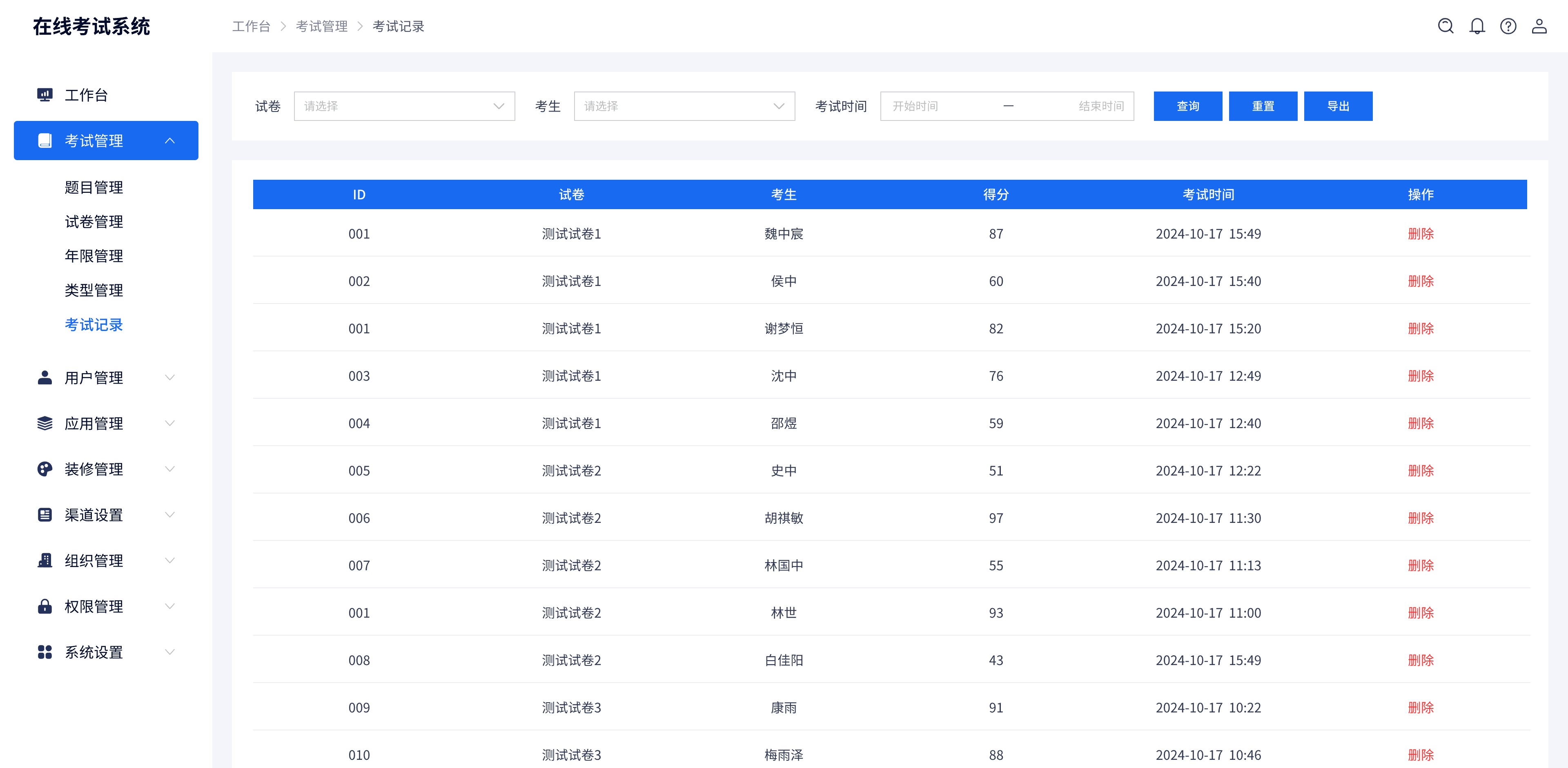The width and height of the screenshot is (1568, 768).
Task: Select the 工作台 dashboard icon in sidebar
Action: 45,95
